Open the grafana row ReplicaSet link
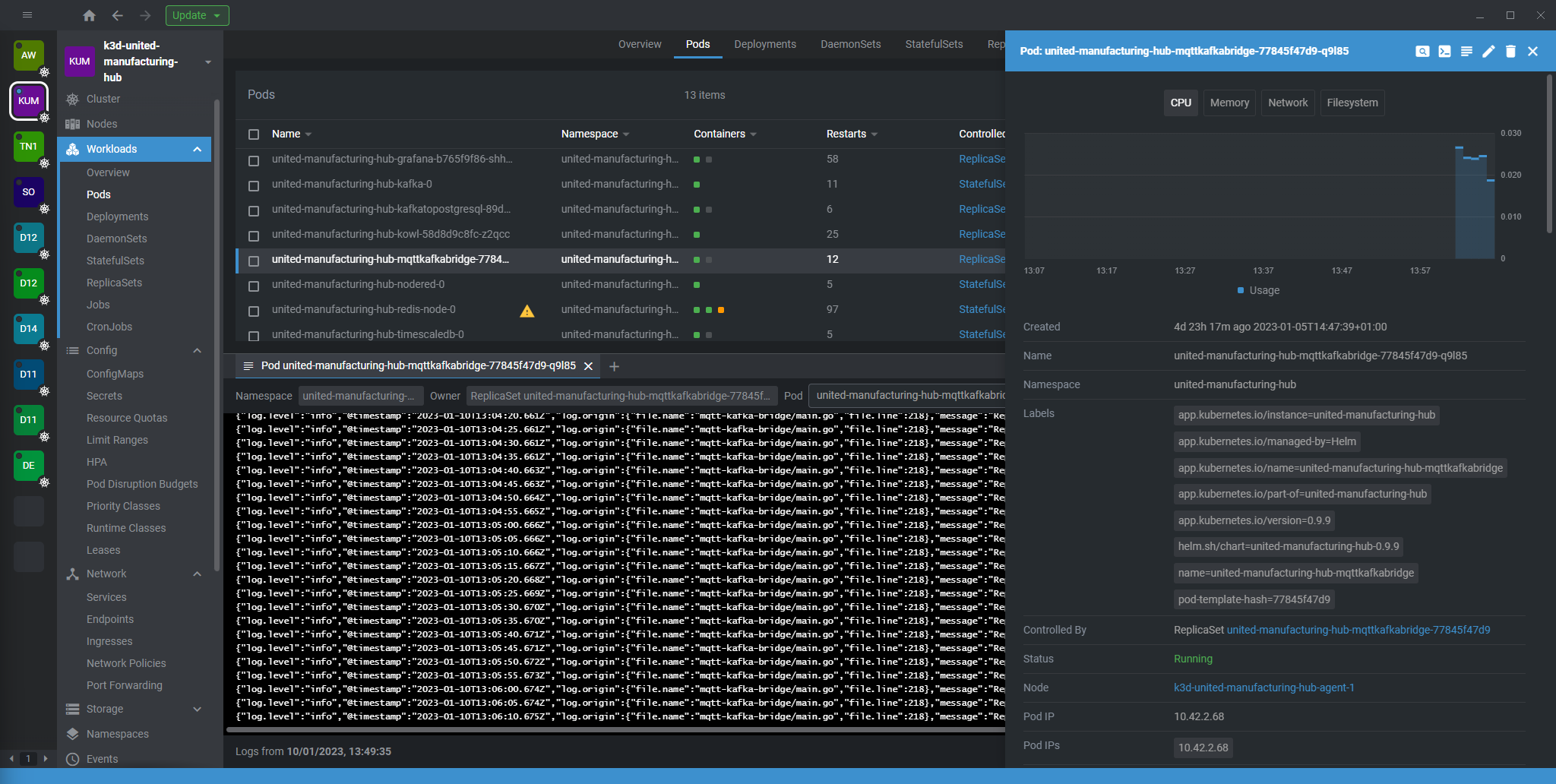 pyautogui.click(x=982, y=159)
